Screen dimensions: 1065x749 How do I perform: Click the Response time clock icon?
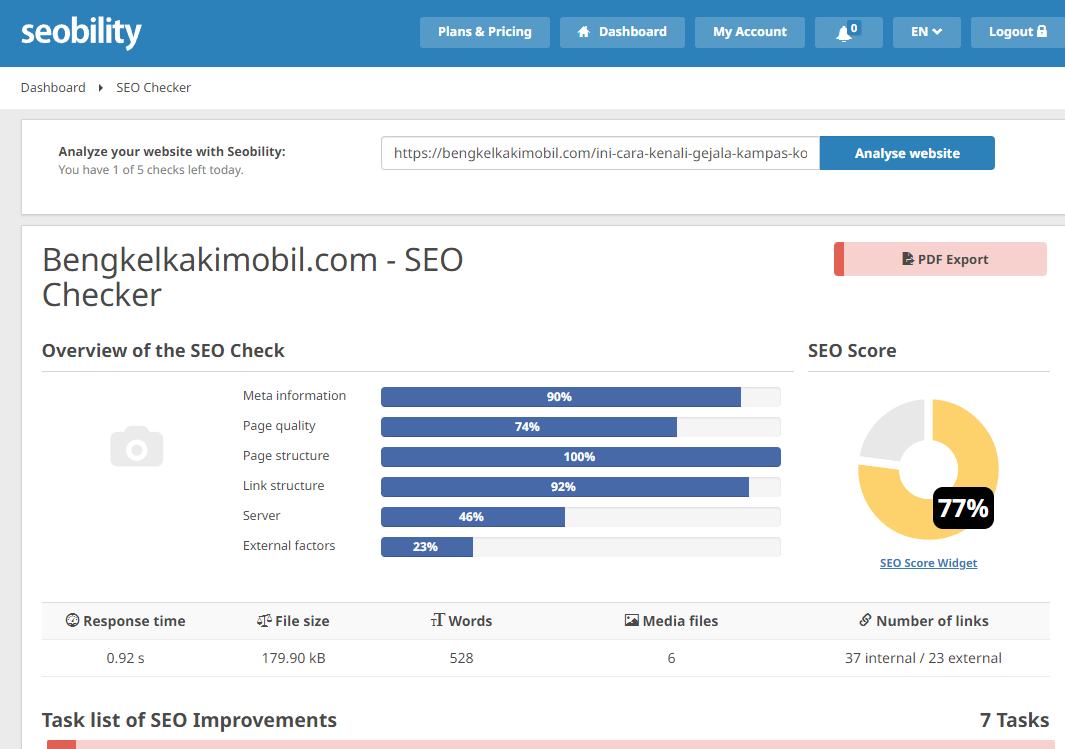coord(72,620)
